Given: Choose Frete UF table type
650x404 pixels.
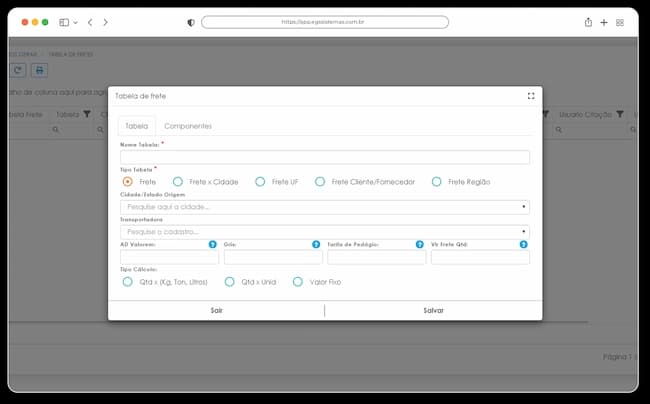Looking at the screenshot, I should pyautogui.click(x=260, y=181).
